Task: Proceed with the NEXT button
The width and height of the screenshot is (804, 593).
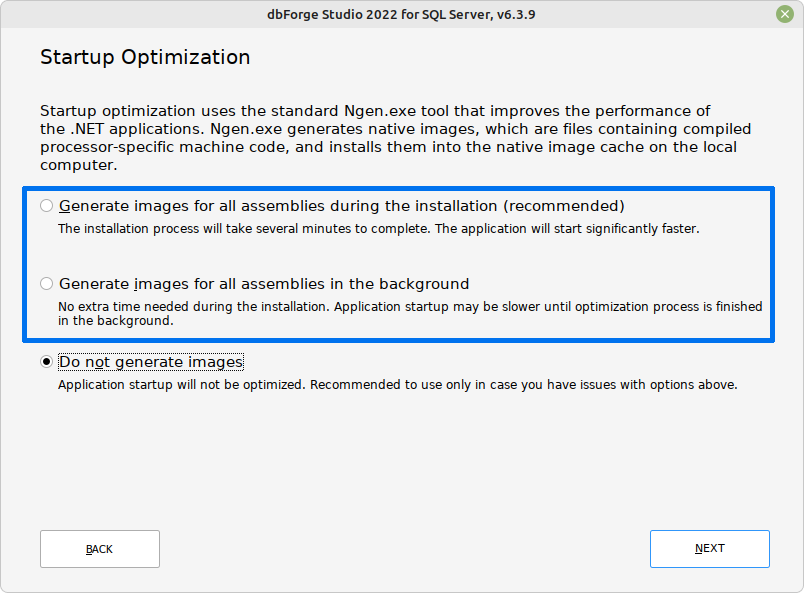Action: [x=710, y=549]
